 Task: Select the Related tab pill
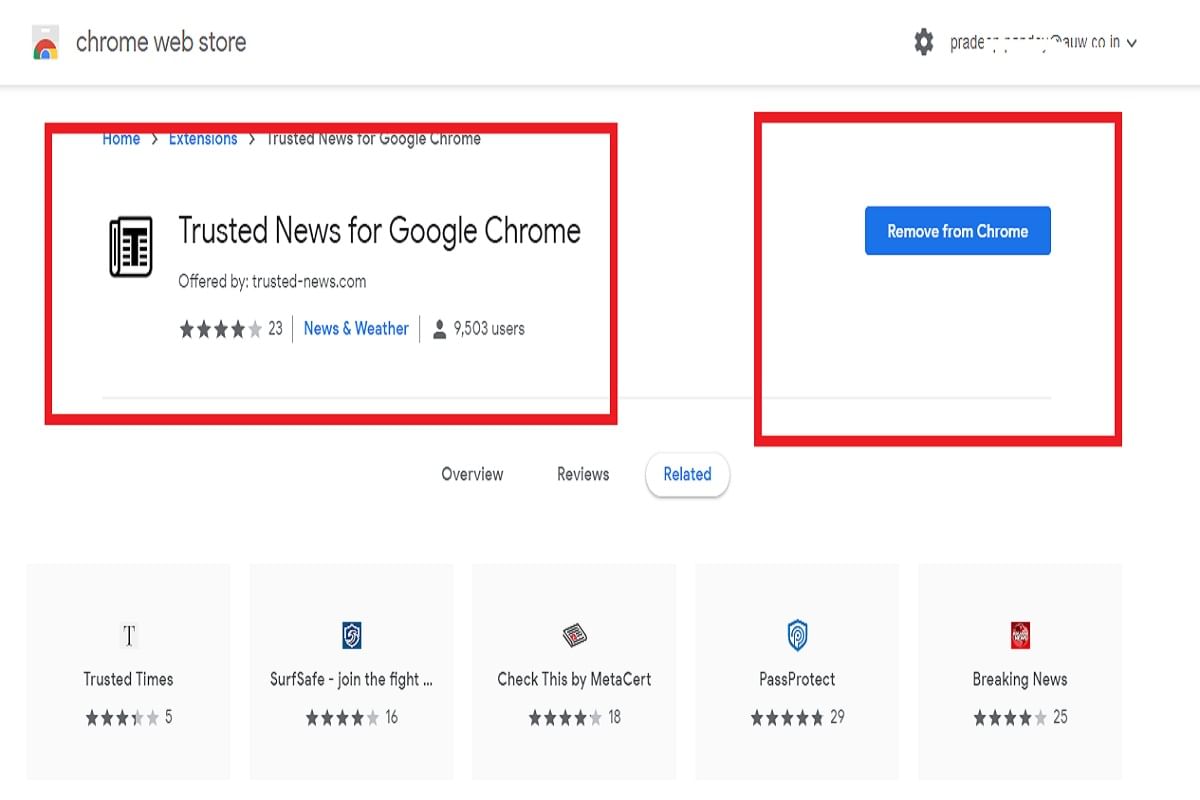pyautogui.click(x=687, y=475)
